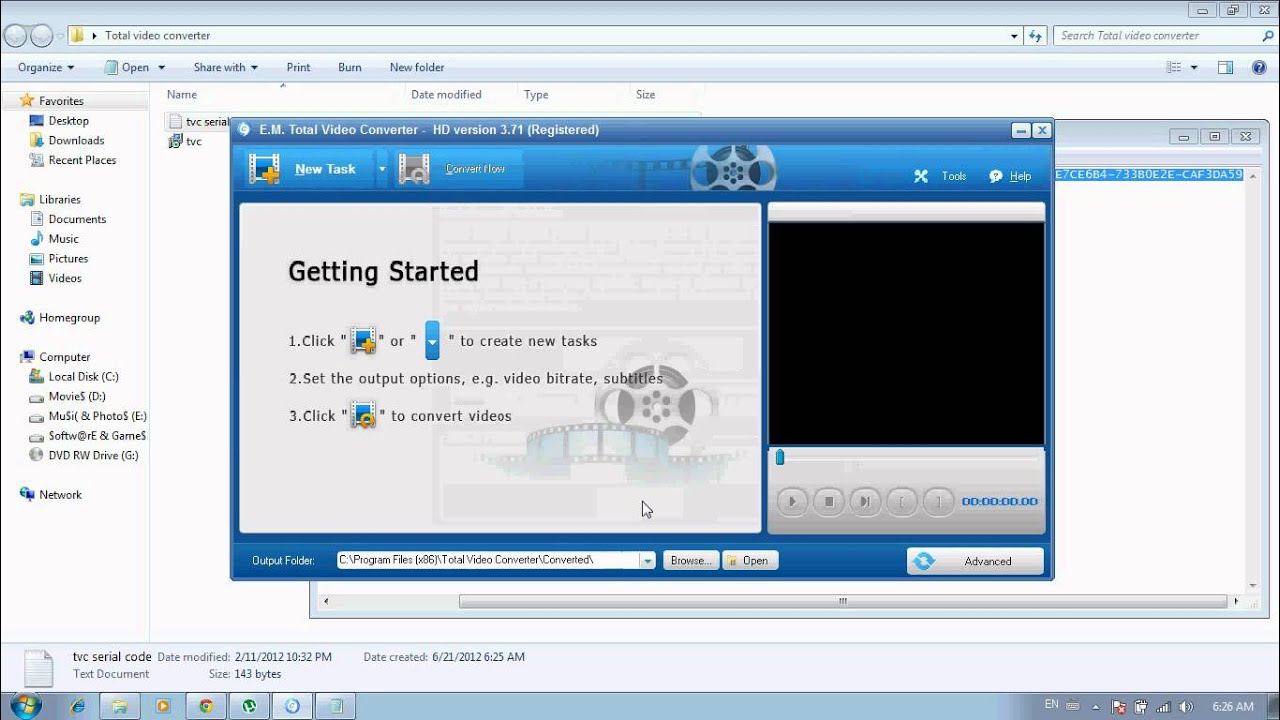This screenshot has height=720, width=1280.
Task: Open the Organize menu in Explorer
Action: [x=46, y=67]
